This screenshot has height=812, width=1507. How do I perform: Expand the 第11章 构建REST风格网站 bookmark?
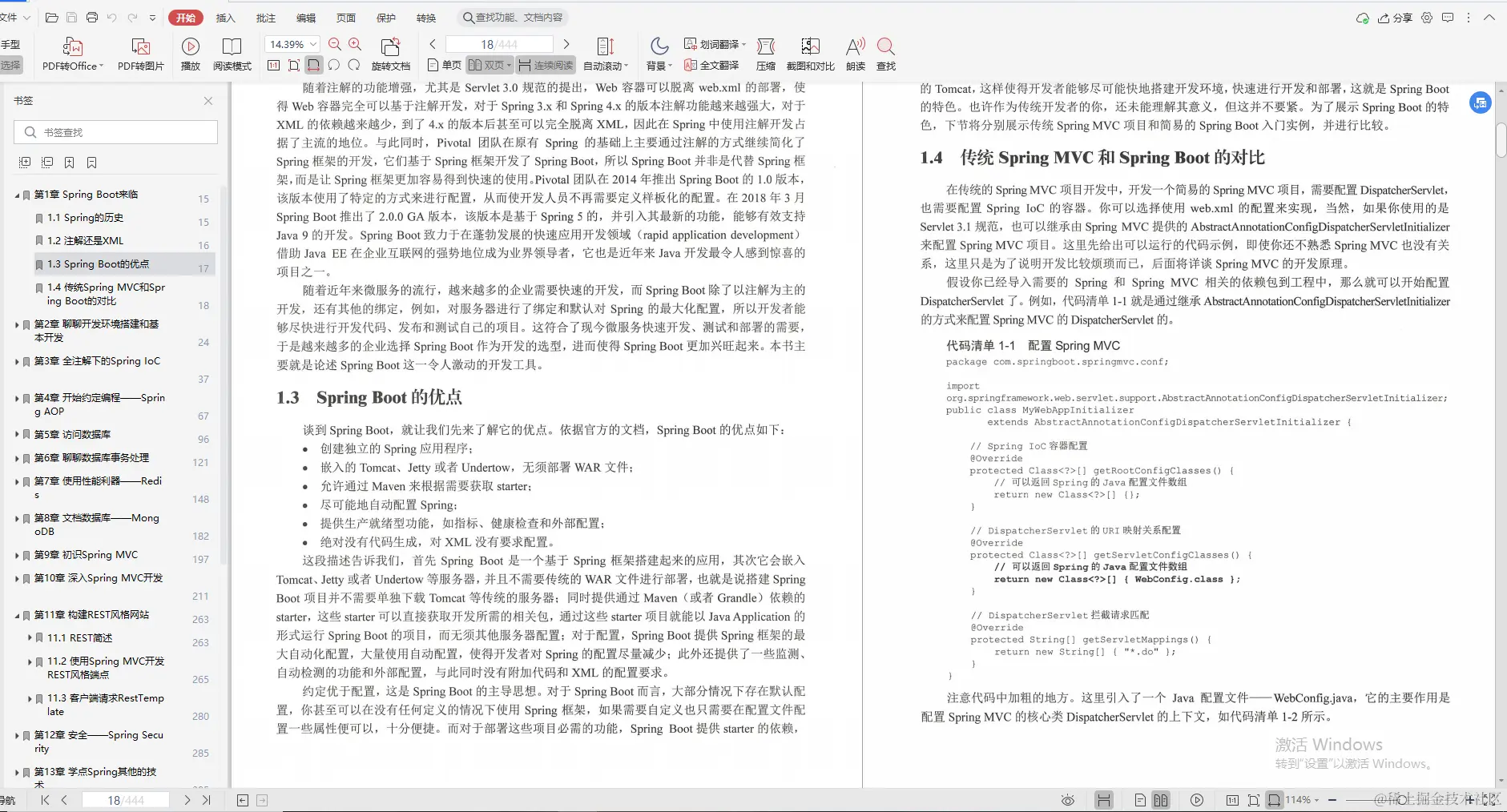click(18, 614)
